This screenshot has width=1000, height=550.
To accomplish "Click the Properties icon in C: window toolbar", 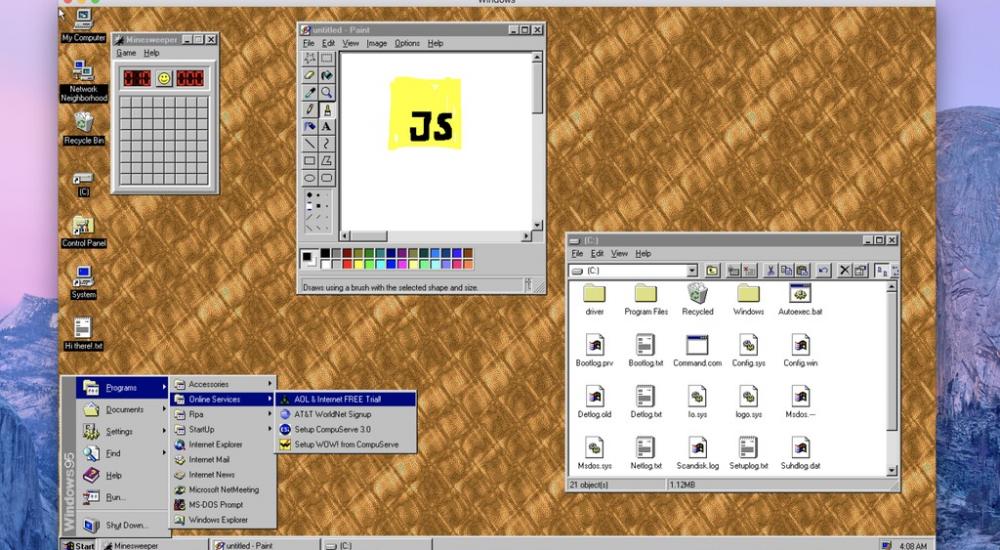I will click(860, 271).
